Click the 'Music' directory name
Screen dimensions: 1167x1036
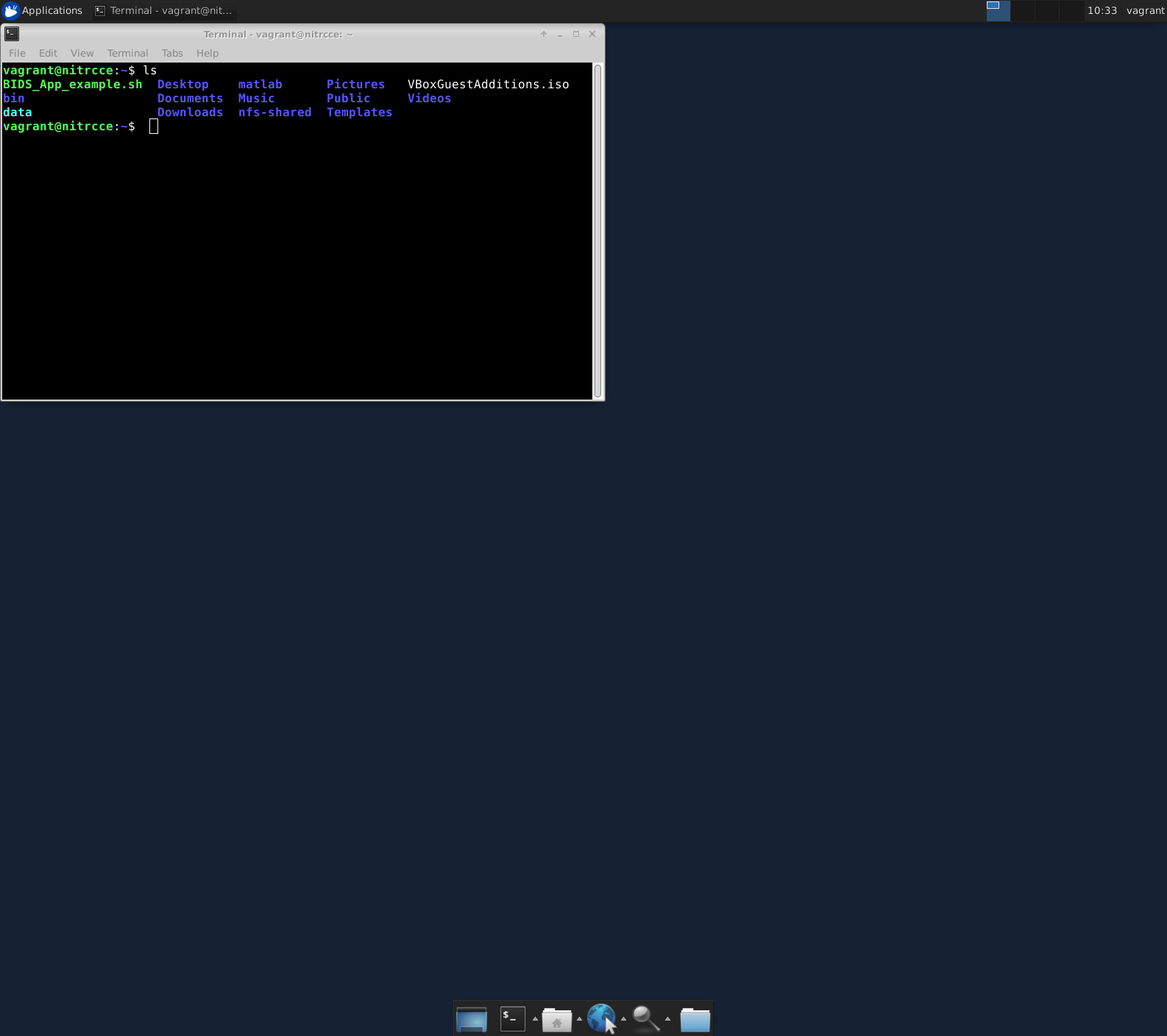(257, 99)
